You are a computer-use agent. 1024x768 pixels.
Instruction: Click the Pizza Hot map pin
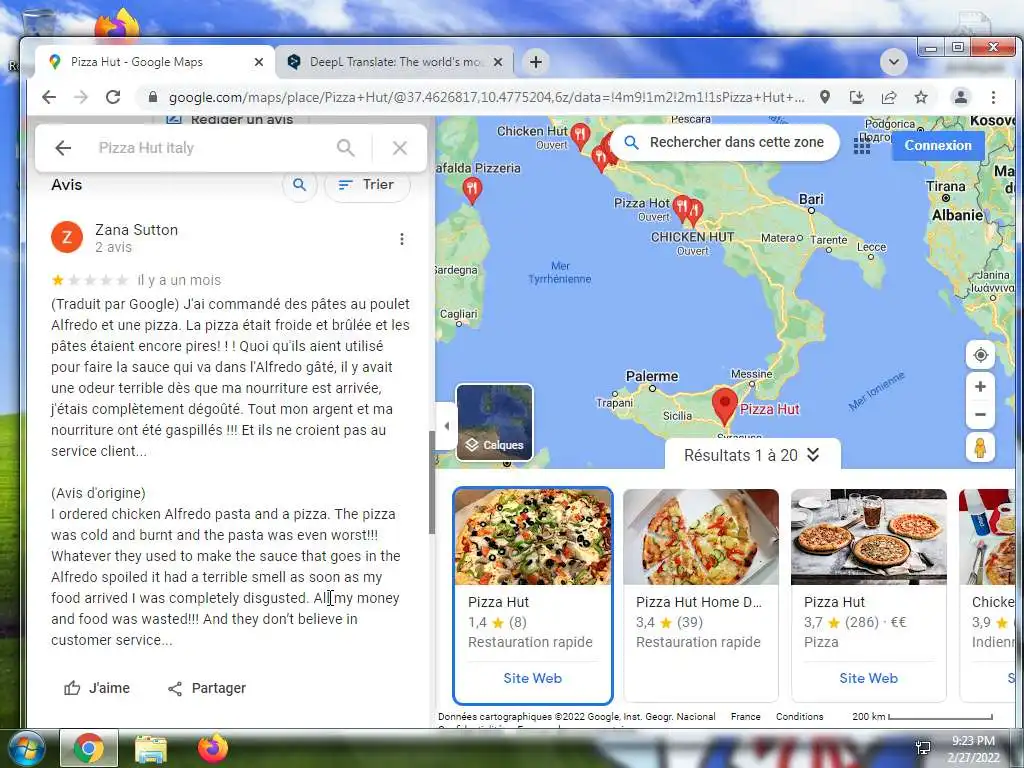pos(682,208)
